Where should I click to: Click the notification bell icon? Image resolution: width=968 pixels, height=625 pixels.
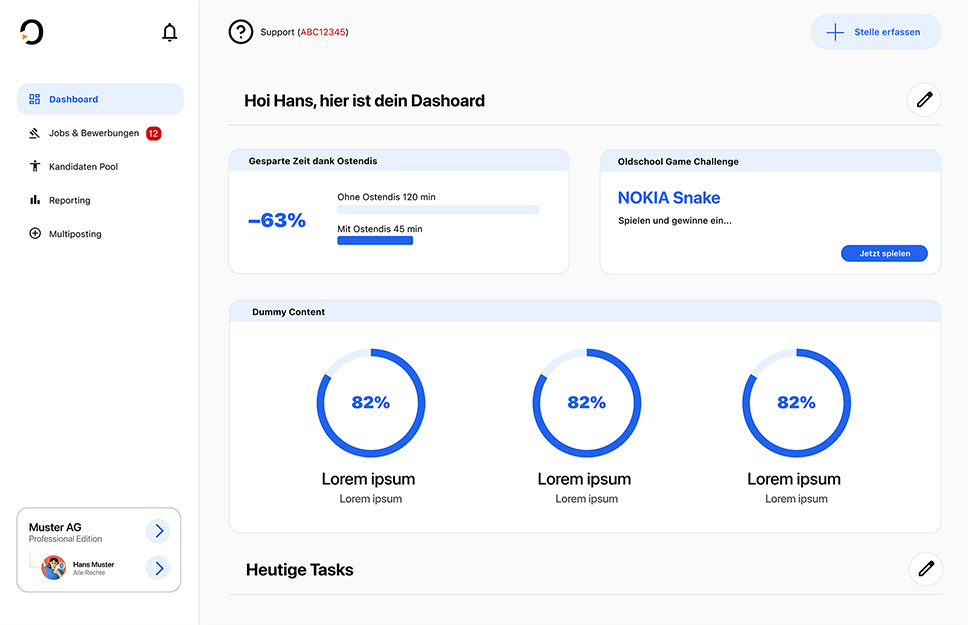pyautogui.click(x=169, y=31)
